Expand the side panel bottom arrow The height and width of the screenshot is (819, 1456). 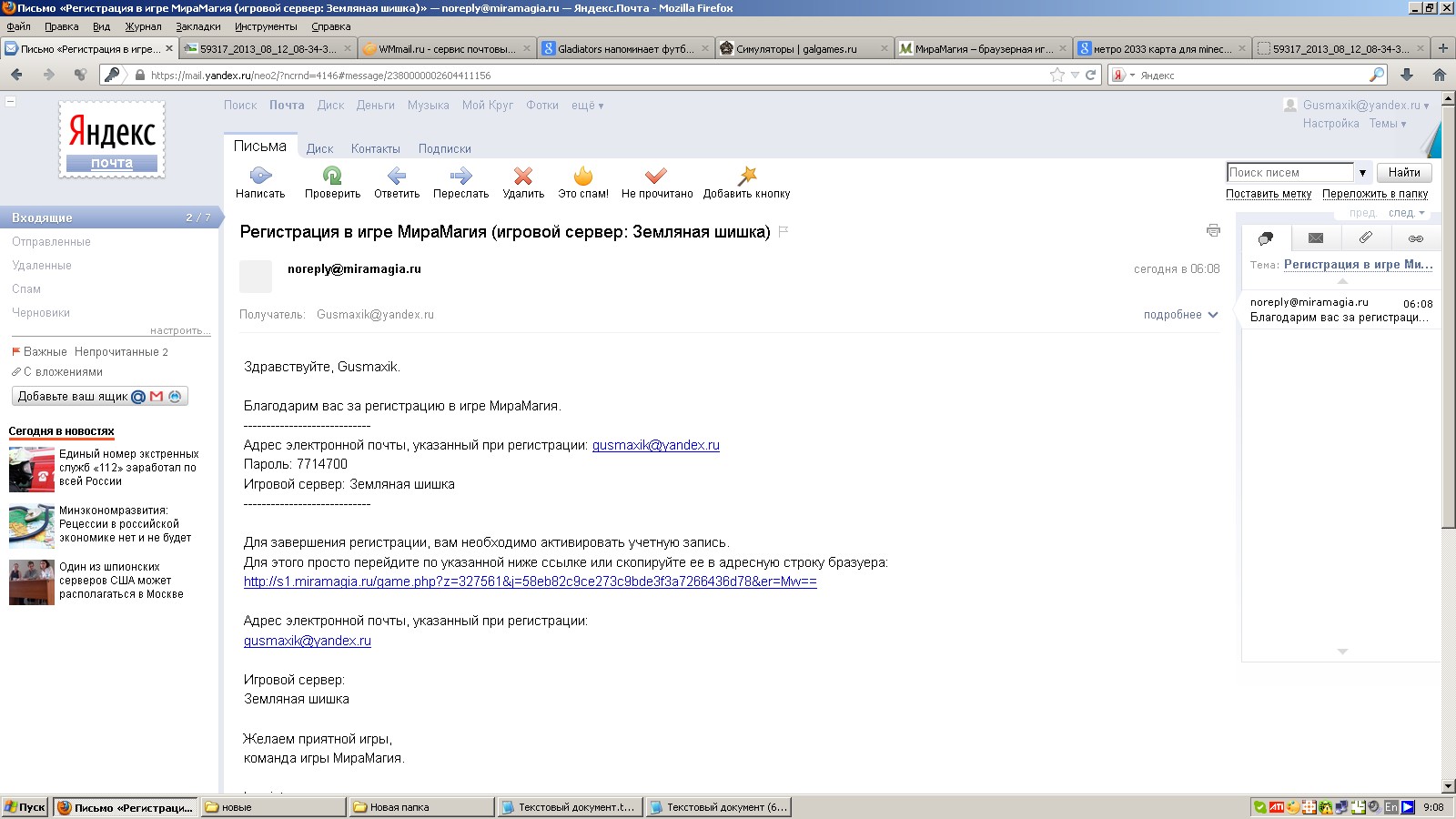(x=1342, y=652)
